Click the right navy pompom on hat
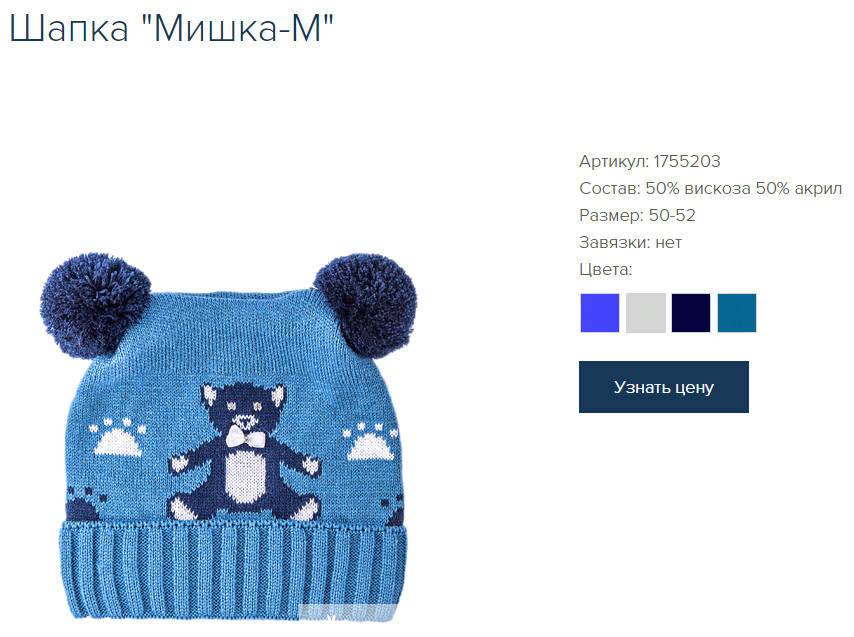The height and width of the screenshot is (637, 854). pyautogui.click(x=365, y=305)
